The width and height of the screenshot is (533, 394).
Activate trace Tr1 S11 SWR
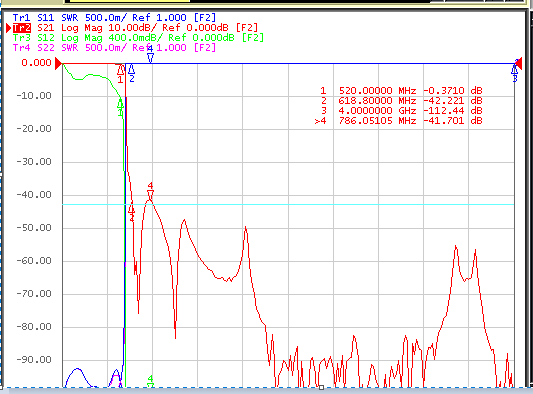click(x=114, y=17)
